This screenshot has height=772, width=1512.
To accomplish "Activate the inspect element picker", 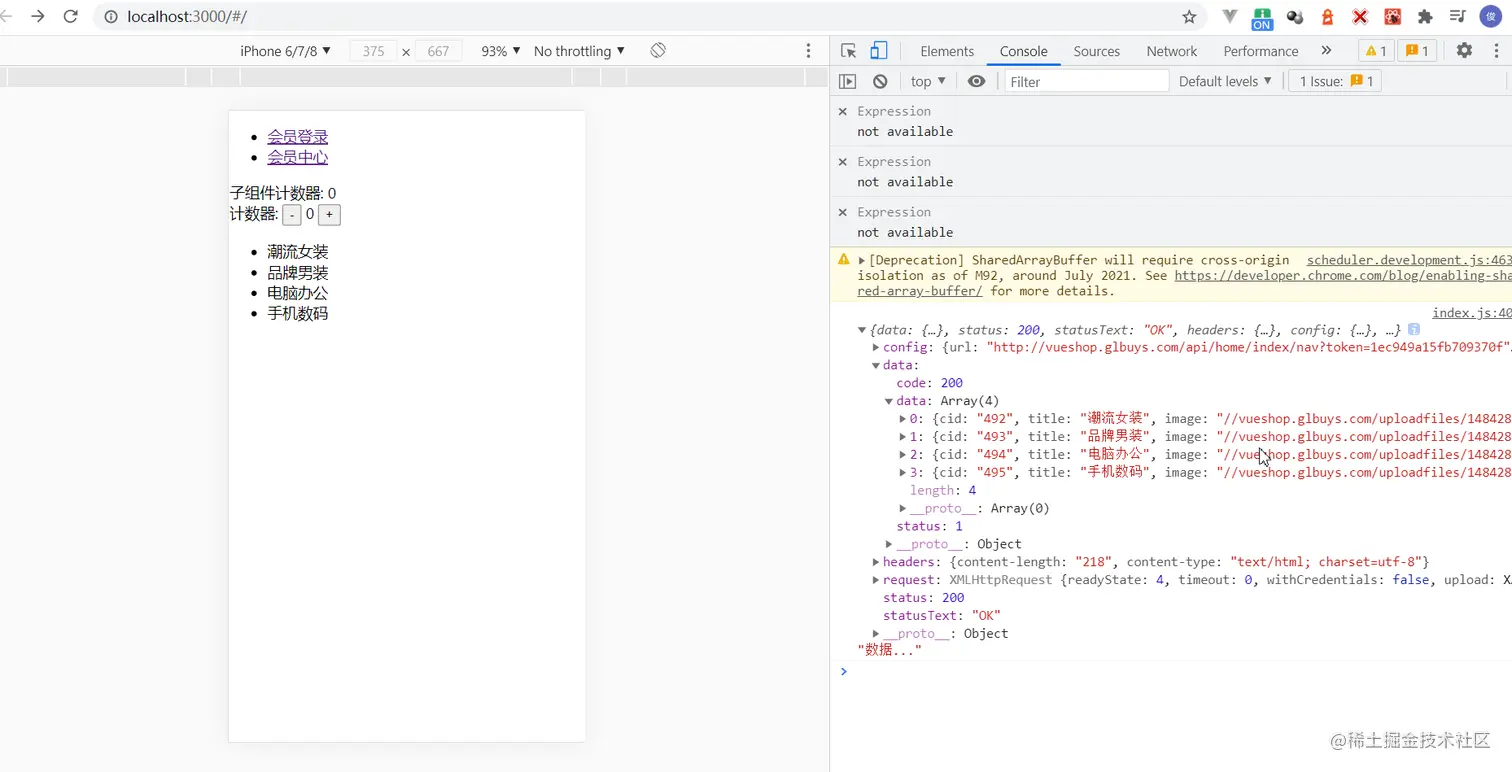I will click(849, 51).
